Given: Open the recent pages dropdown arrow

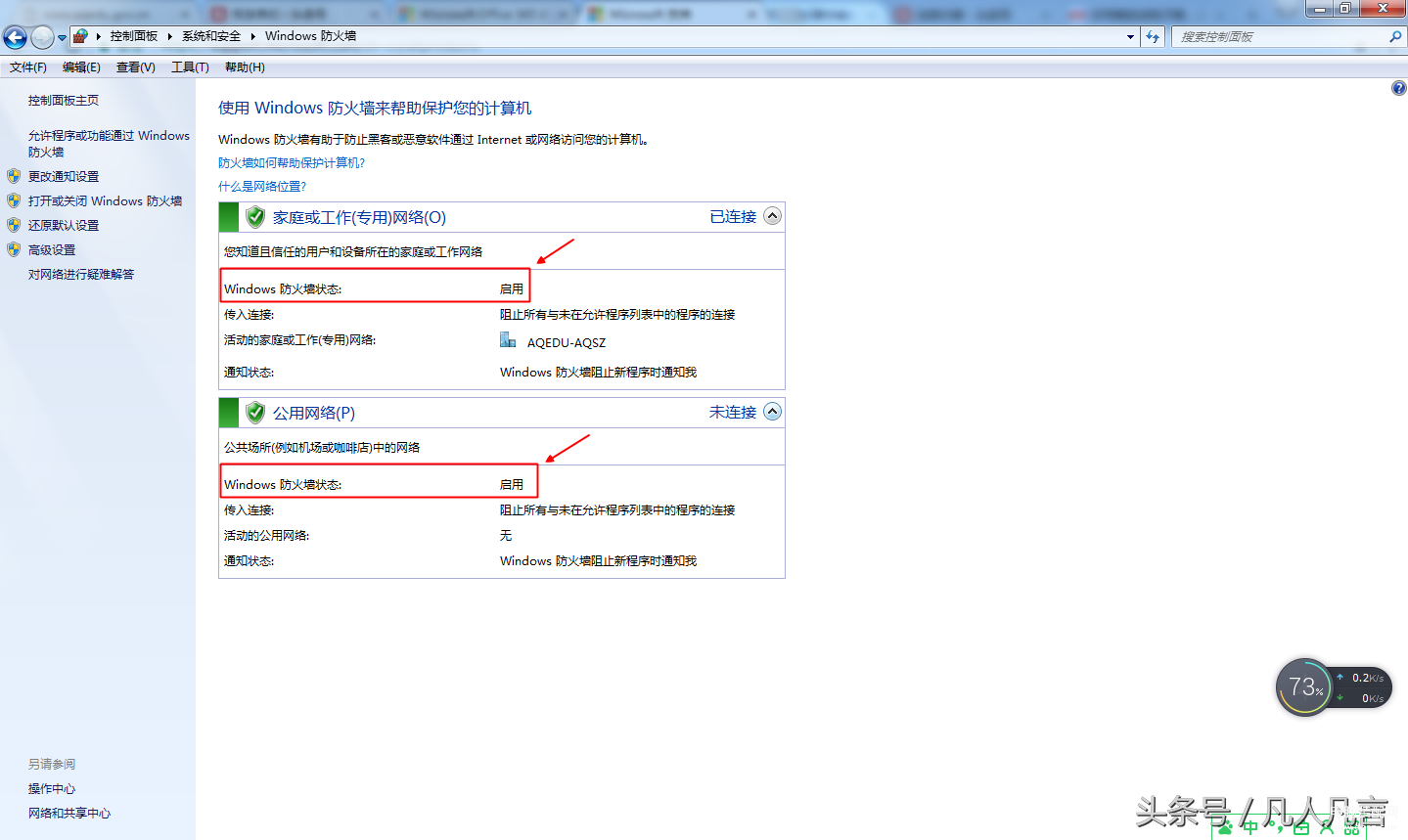Looking at the screenshot, I should [x=62, y=38].
